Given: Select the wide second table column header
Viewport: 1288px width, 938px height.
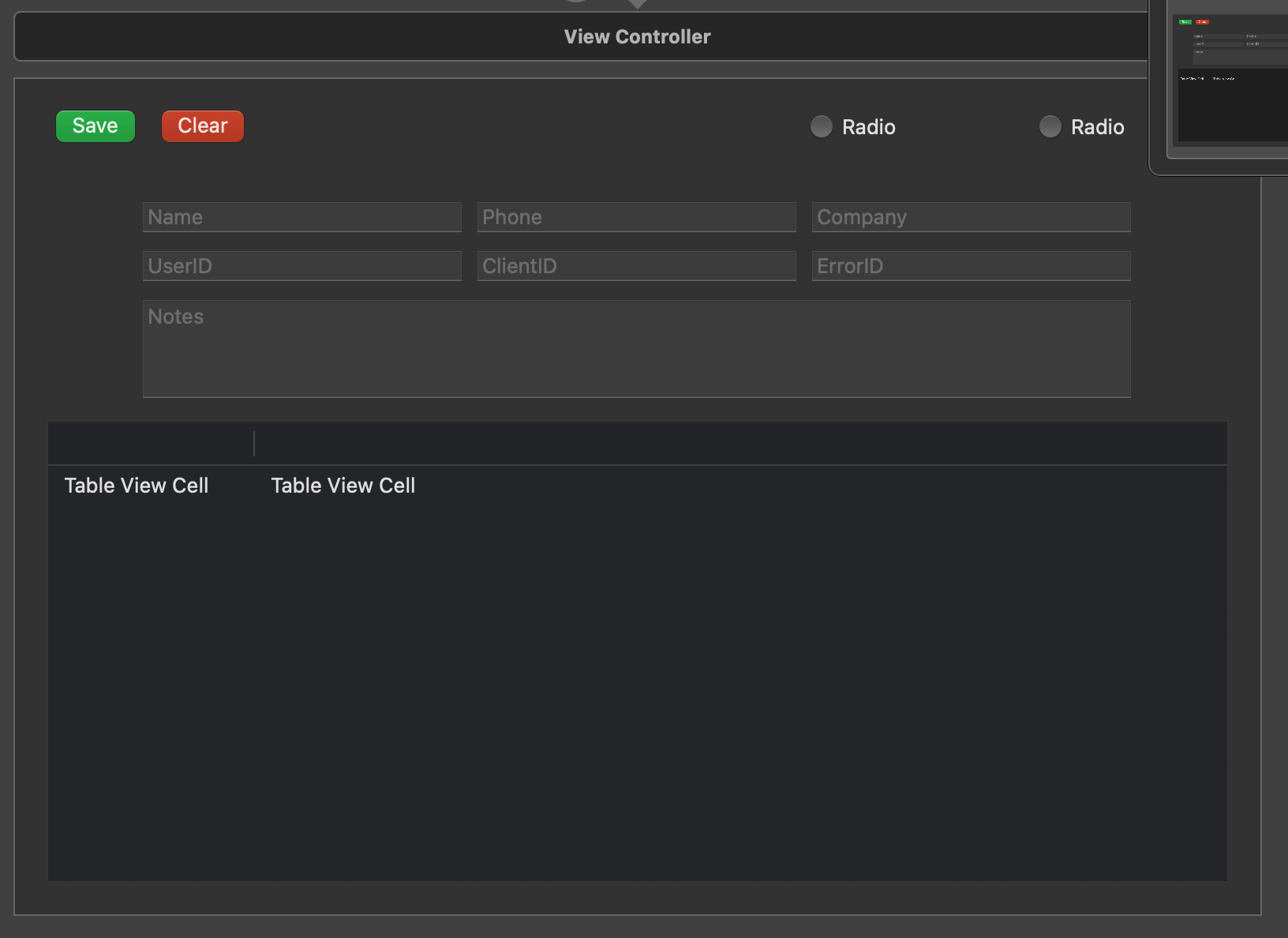Looking at the screenshot, I should 740,444.
